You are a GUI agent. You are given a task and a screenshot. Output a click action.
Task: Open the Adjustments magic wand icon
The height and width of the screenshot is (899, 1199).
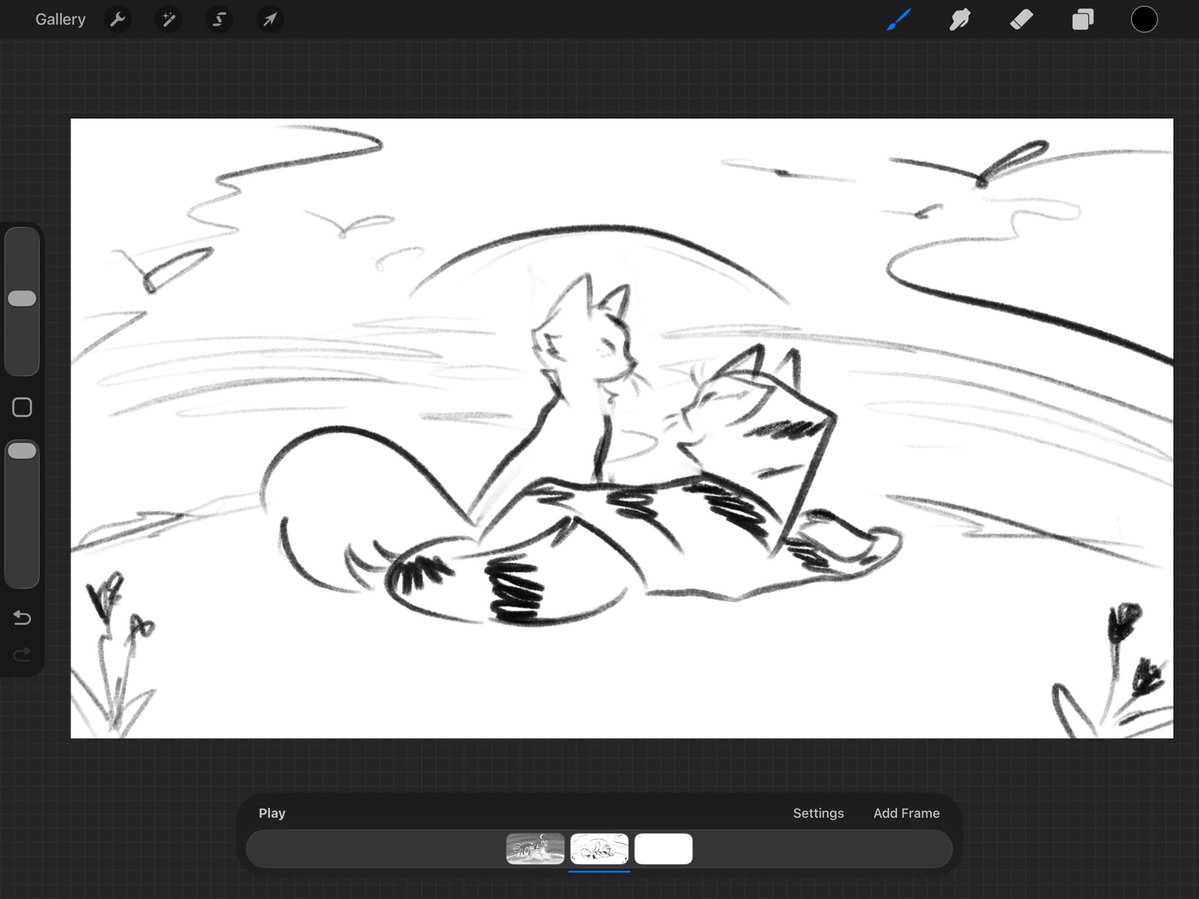tap(168, 19)
